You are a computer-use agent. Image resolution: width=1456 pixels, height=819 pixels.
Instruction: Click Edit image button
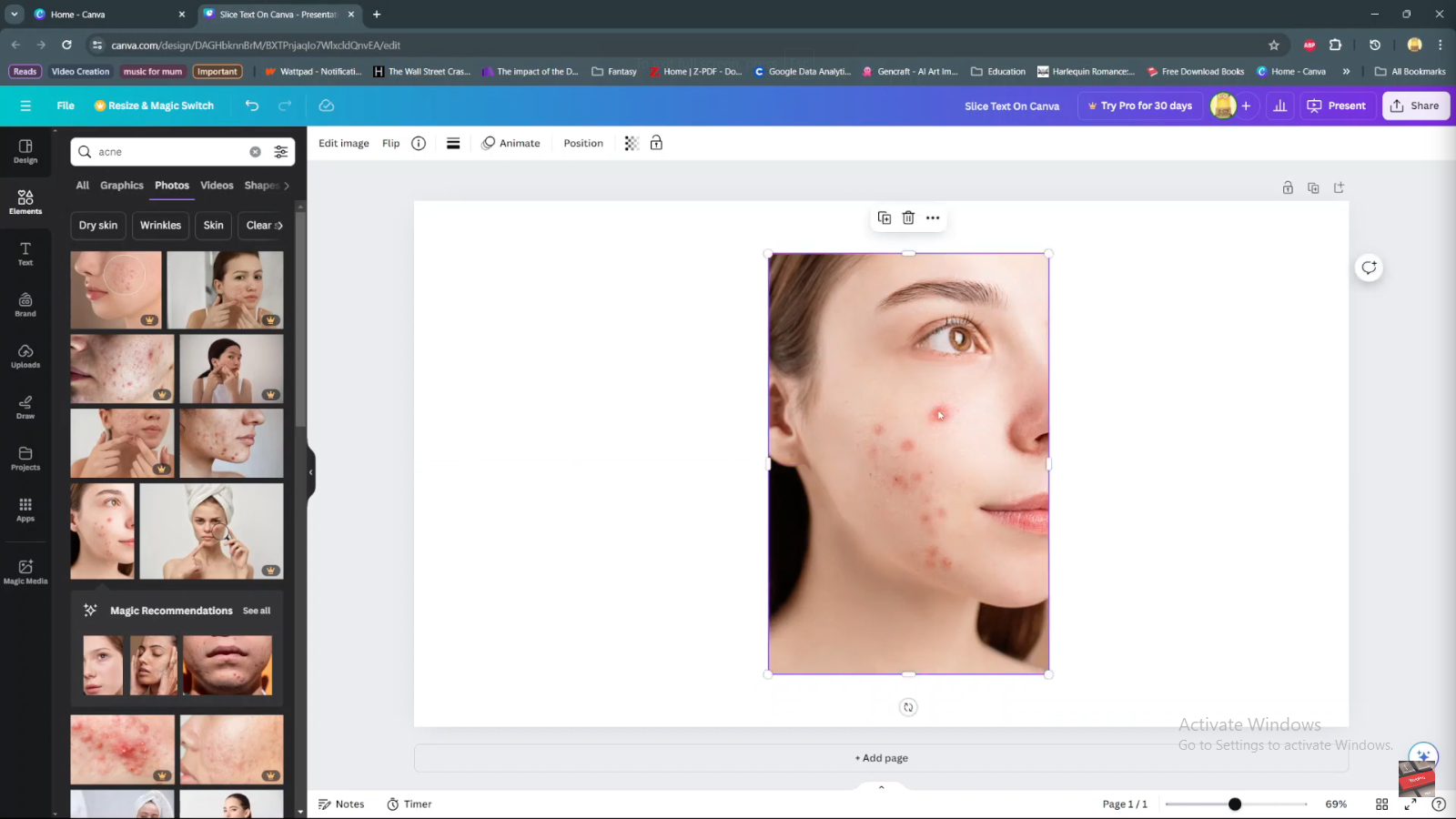click(344, 143)
